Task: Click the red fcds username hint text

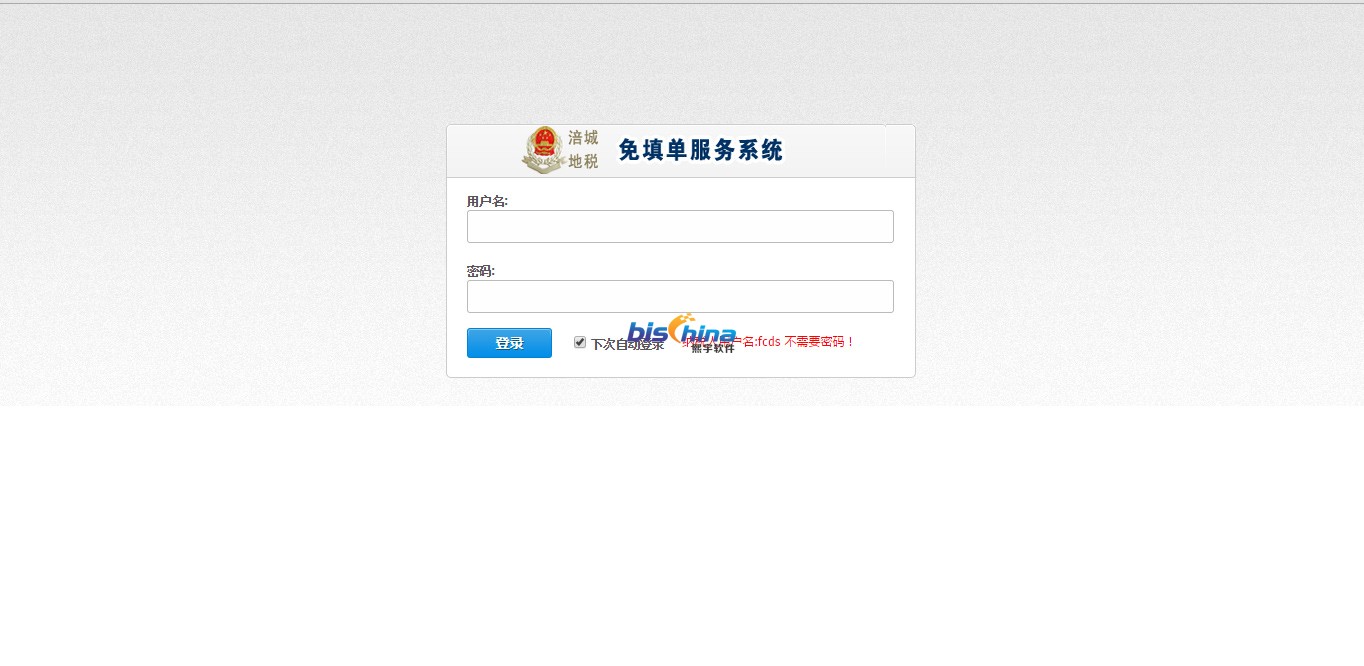Action: (x=768, y=342)
